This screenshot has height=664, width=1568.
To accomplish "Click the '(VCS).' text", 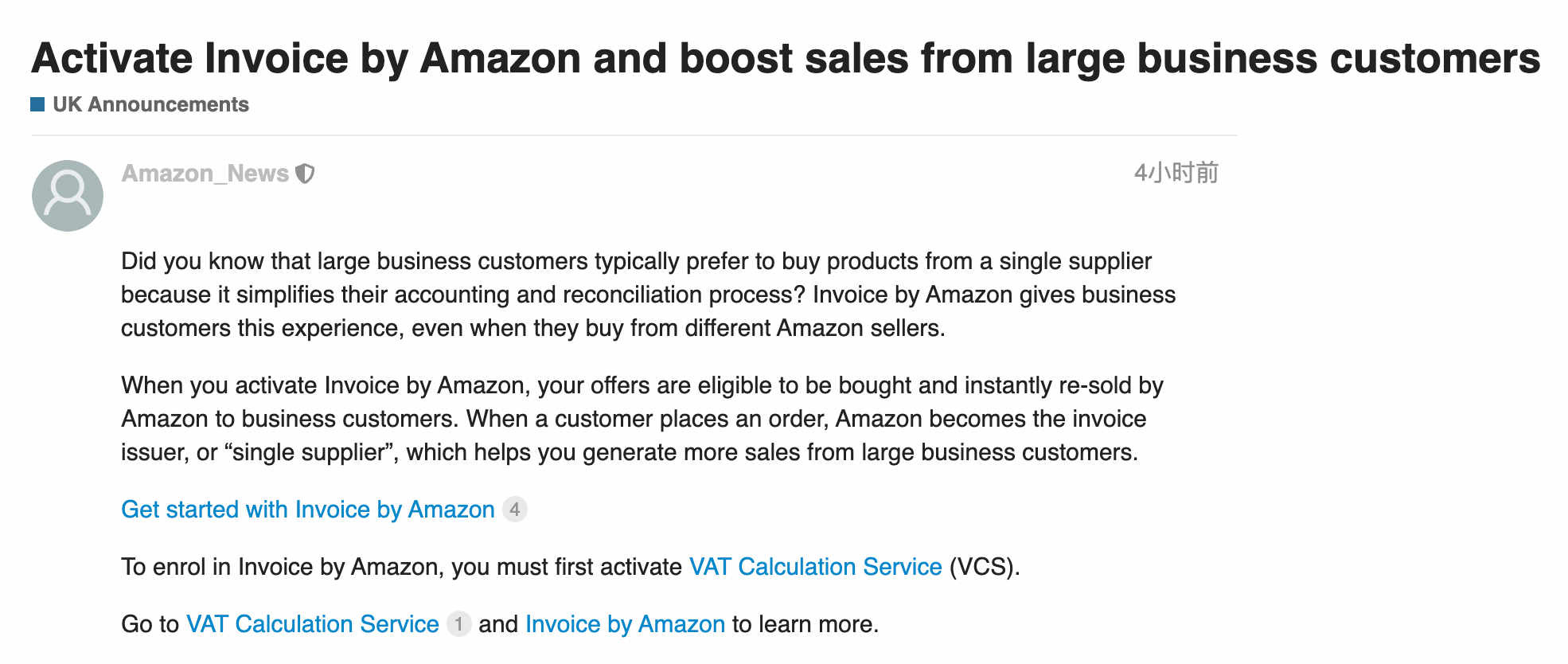I will coord(984,567).
